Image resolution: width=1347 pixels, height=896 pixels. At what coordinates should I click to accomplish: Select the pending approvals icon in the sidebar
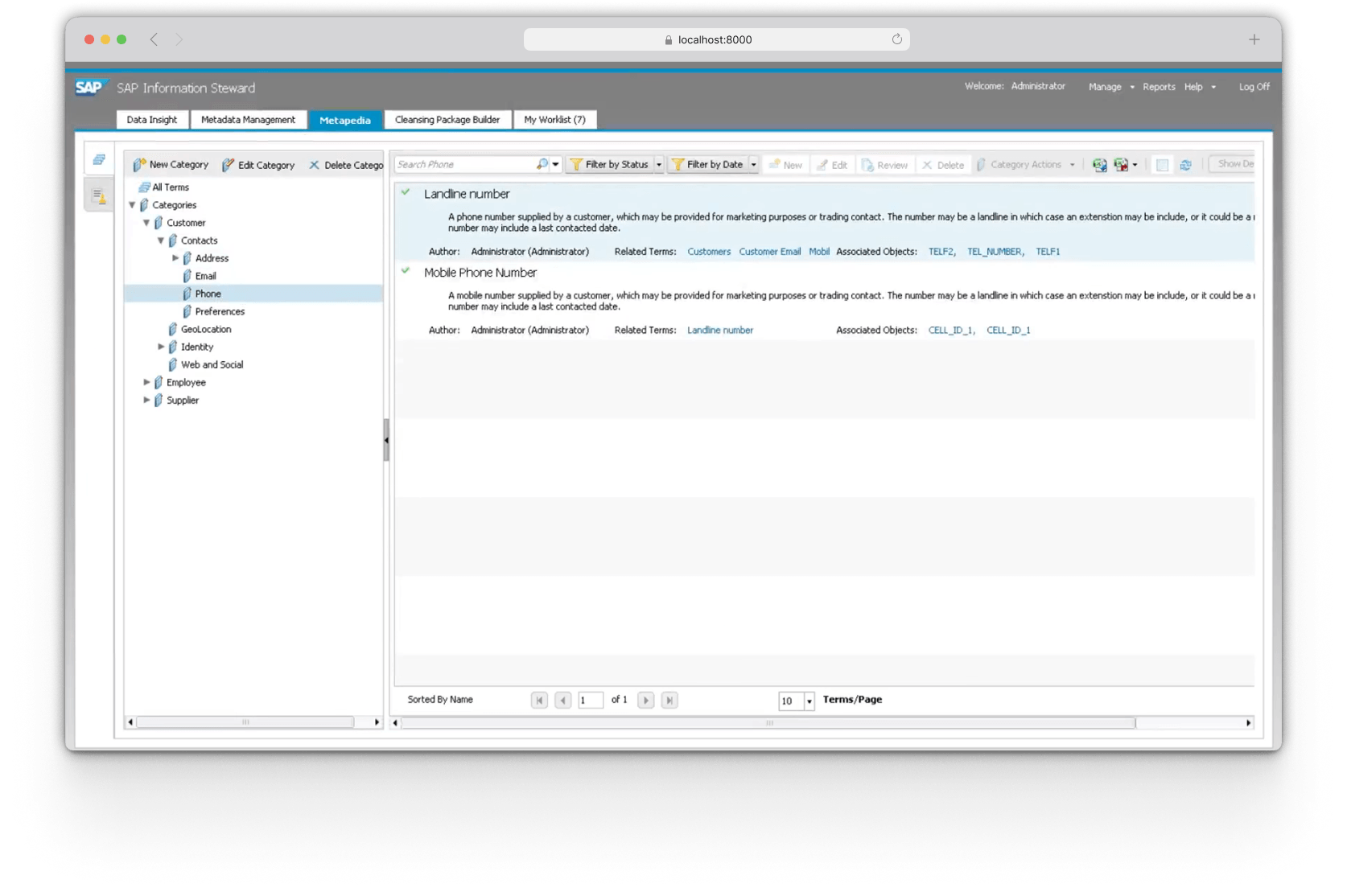tap(99, 194)
